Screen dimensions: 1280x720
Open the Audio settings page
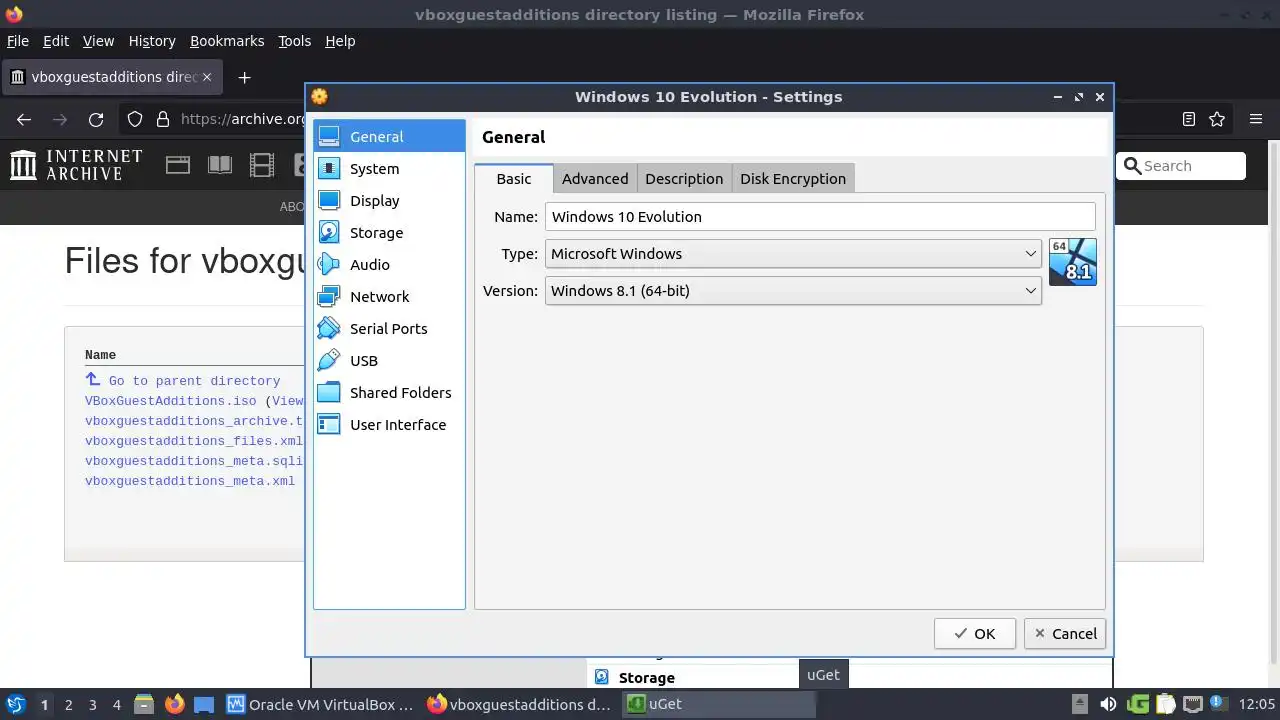(389, 265)
